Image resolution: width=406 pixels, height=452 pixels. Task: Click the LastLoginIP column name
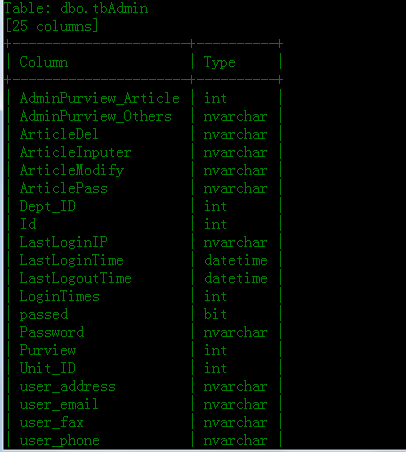[x=63, y=242]
